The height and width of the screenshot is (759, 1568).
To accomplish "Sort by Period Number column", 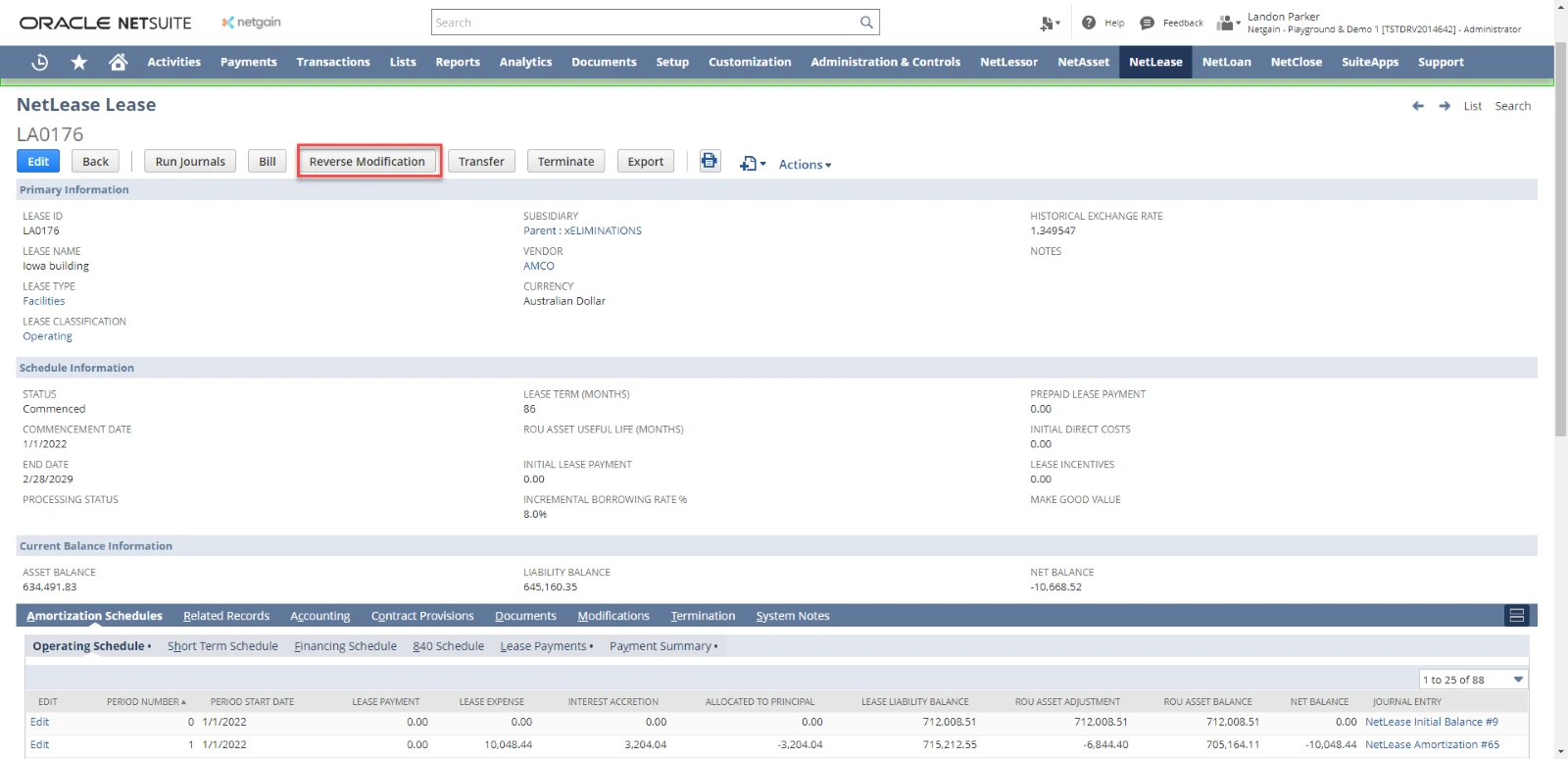I will point(146,702).
